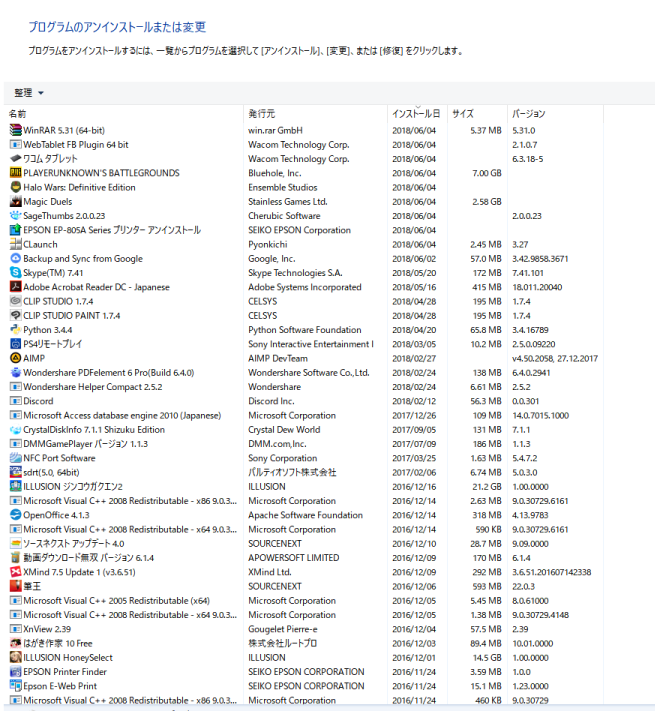Select the DMMGamePlayer バージョン 1.1.3 entry

tap(306, 444)
